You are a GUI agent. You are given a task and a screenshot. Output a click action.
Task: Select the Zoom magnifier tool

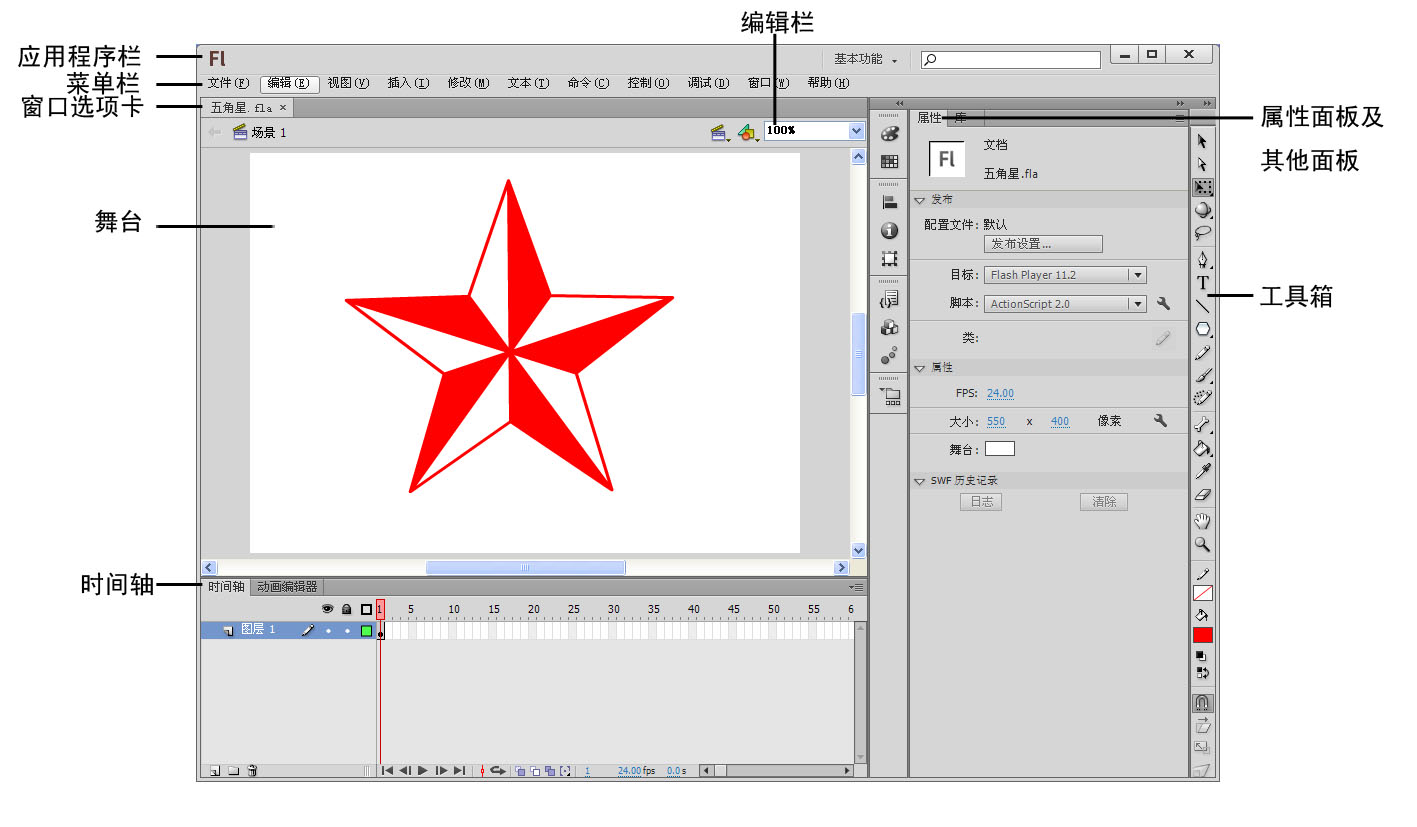[x=1202, y=545]
